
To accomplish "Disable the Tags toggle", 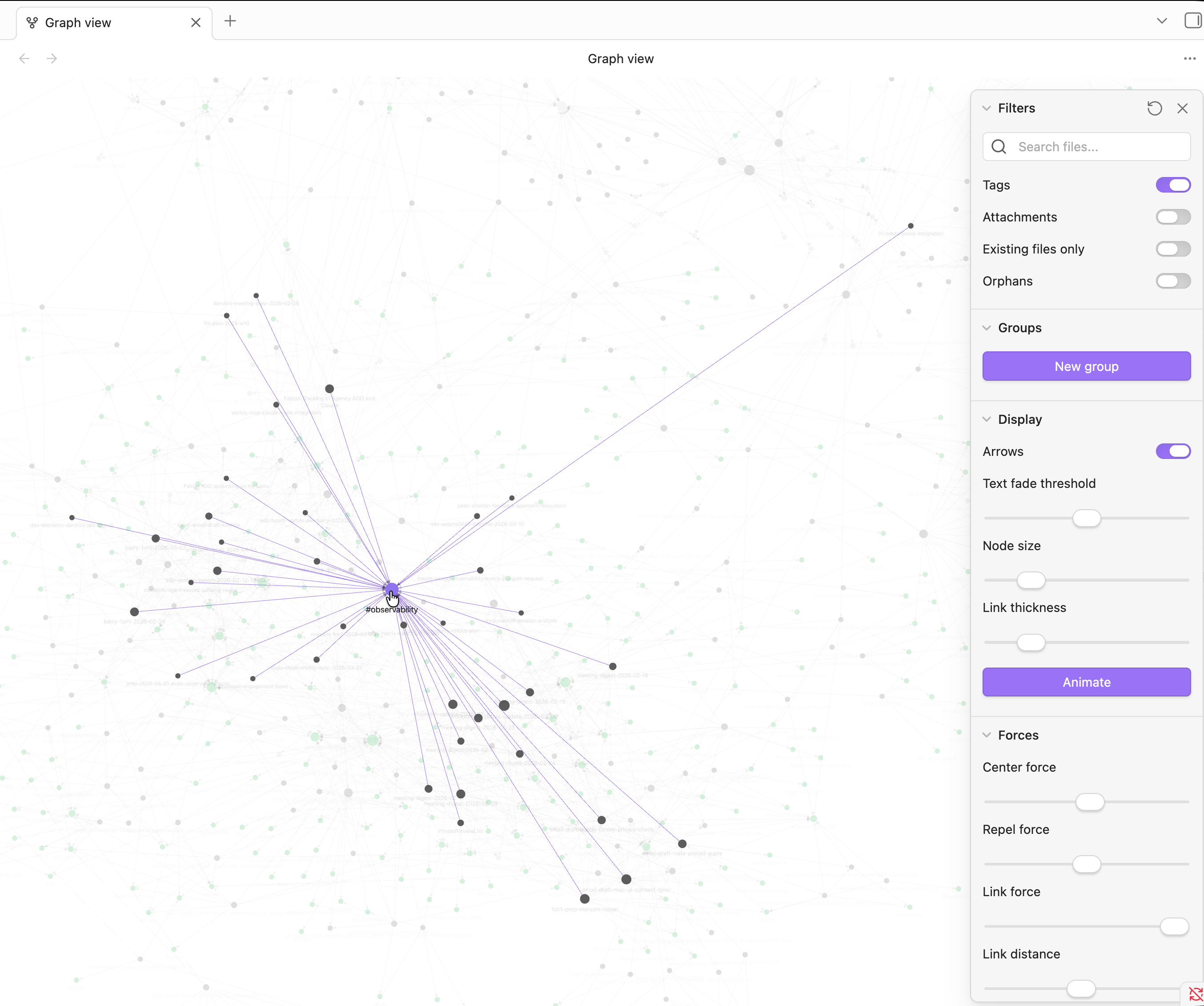I will [x=1172, y=185].
